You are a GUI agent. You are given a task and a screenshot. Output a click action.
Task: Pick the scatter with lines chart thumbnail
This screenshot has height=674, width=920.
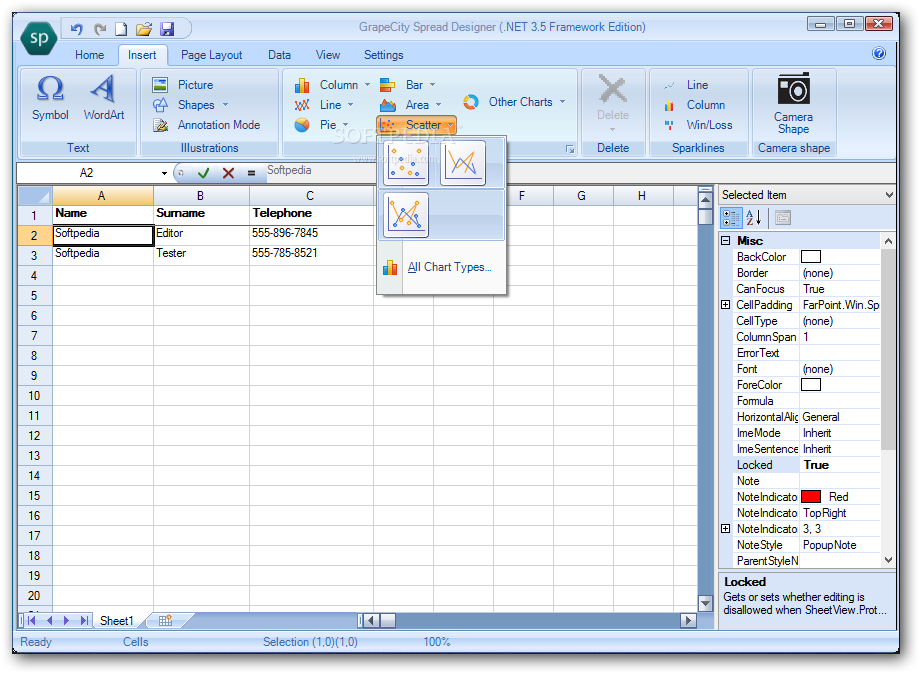click(462, 163)
